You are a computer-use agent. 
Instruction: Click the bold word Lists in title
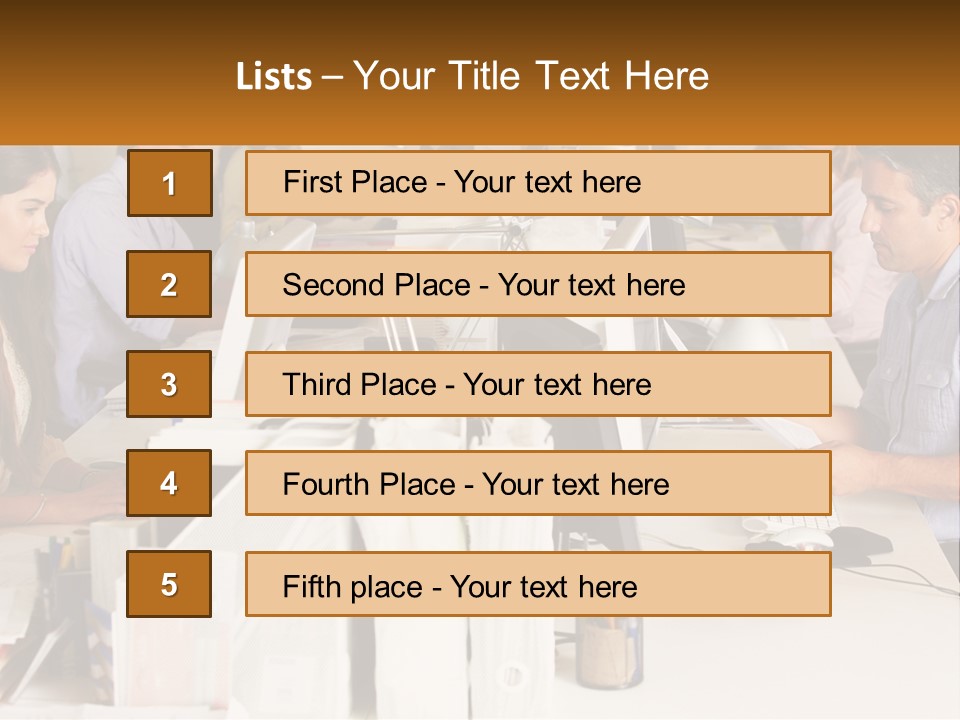[274, 77]
